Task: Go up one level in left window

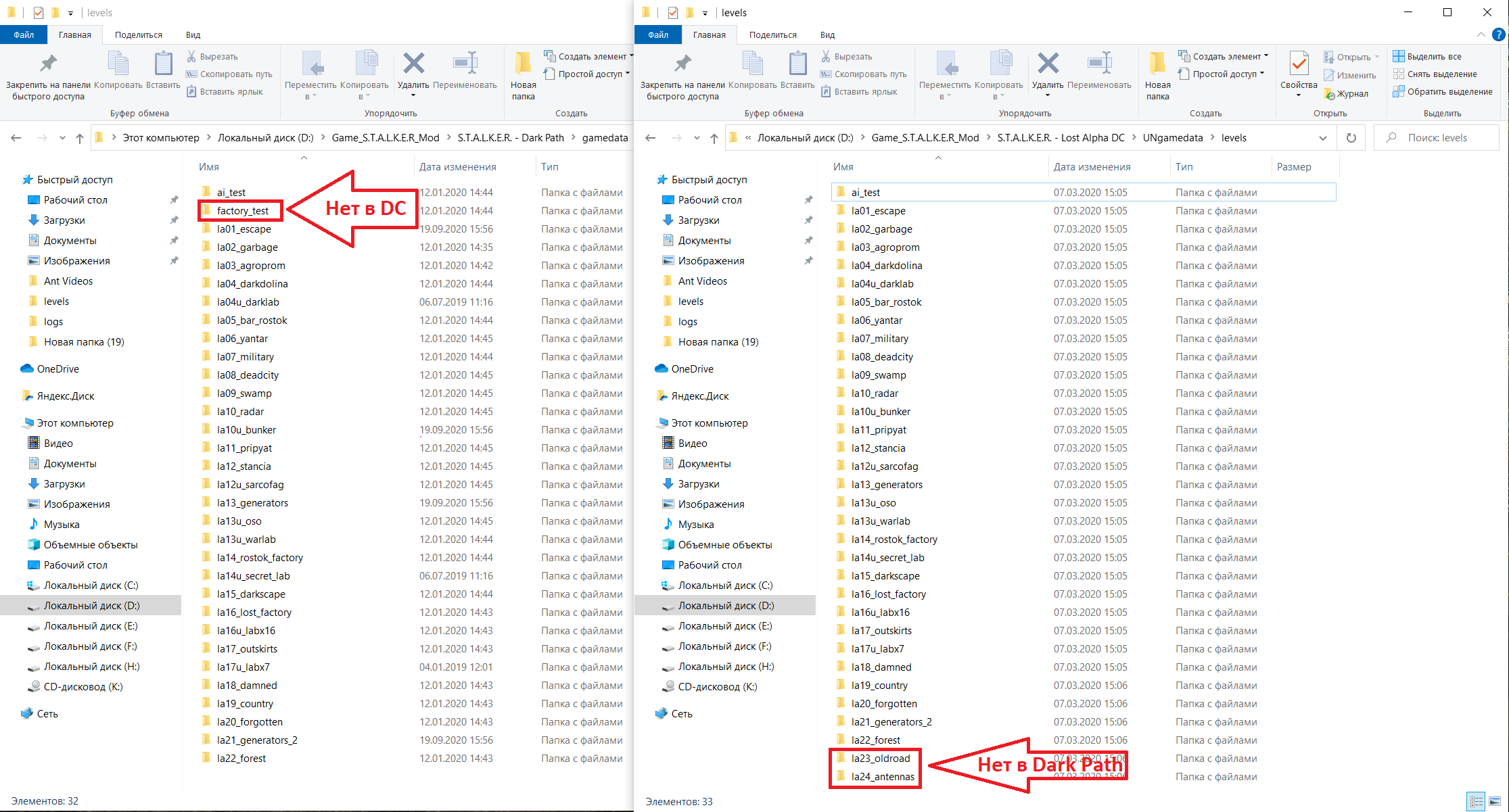Action: 80,138
